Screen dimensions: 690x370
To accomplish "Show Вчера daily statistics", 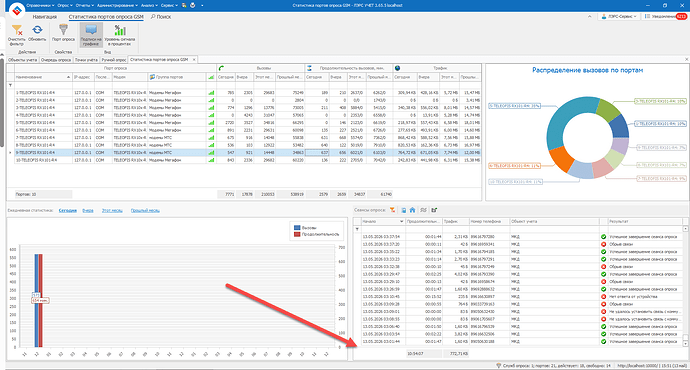I will click(x=88, y=211).
